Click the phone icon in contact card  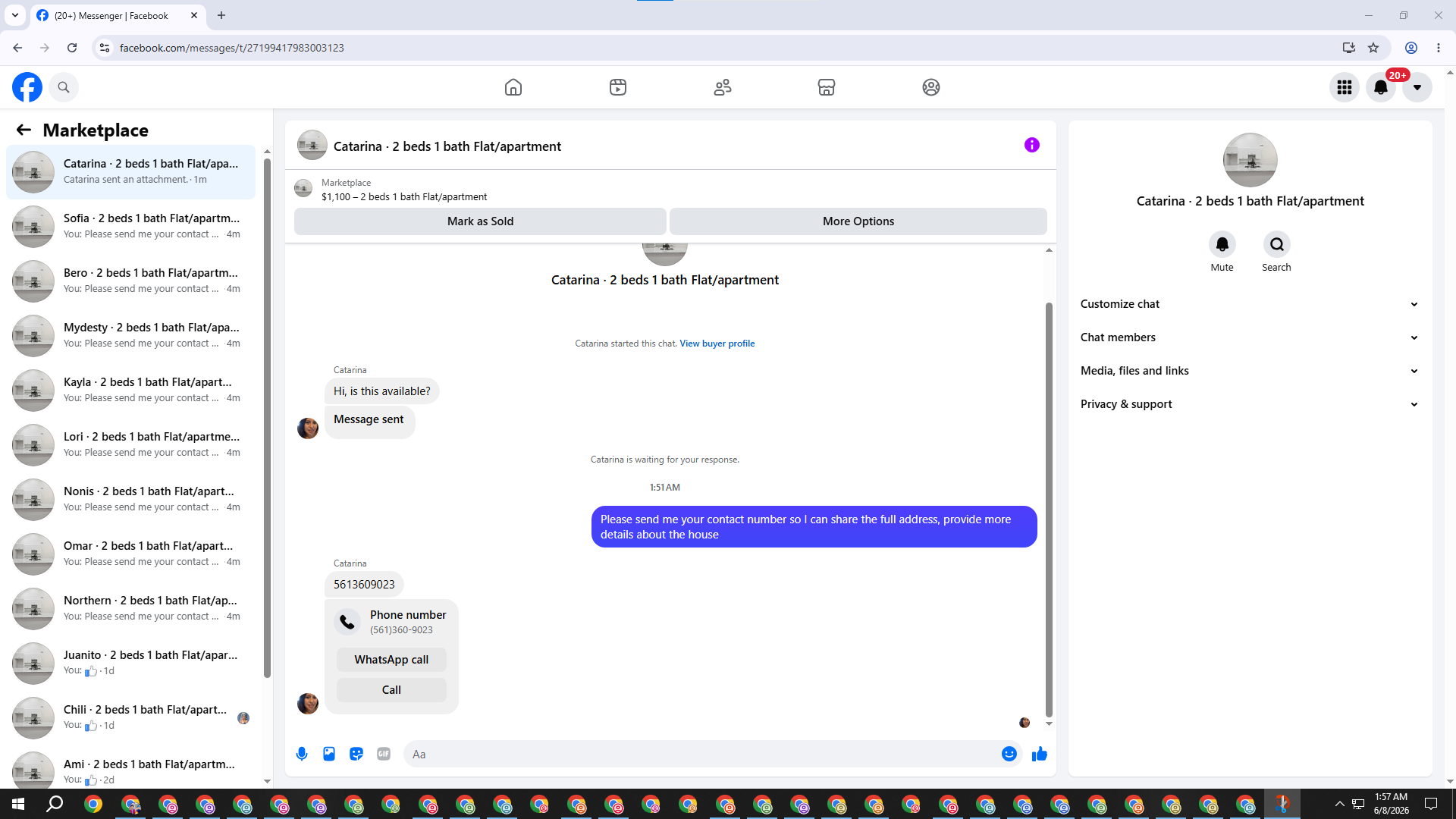(x=347, y=622)
